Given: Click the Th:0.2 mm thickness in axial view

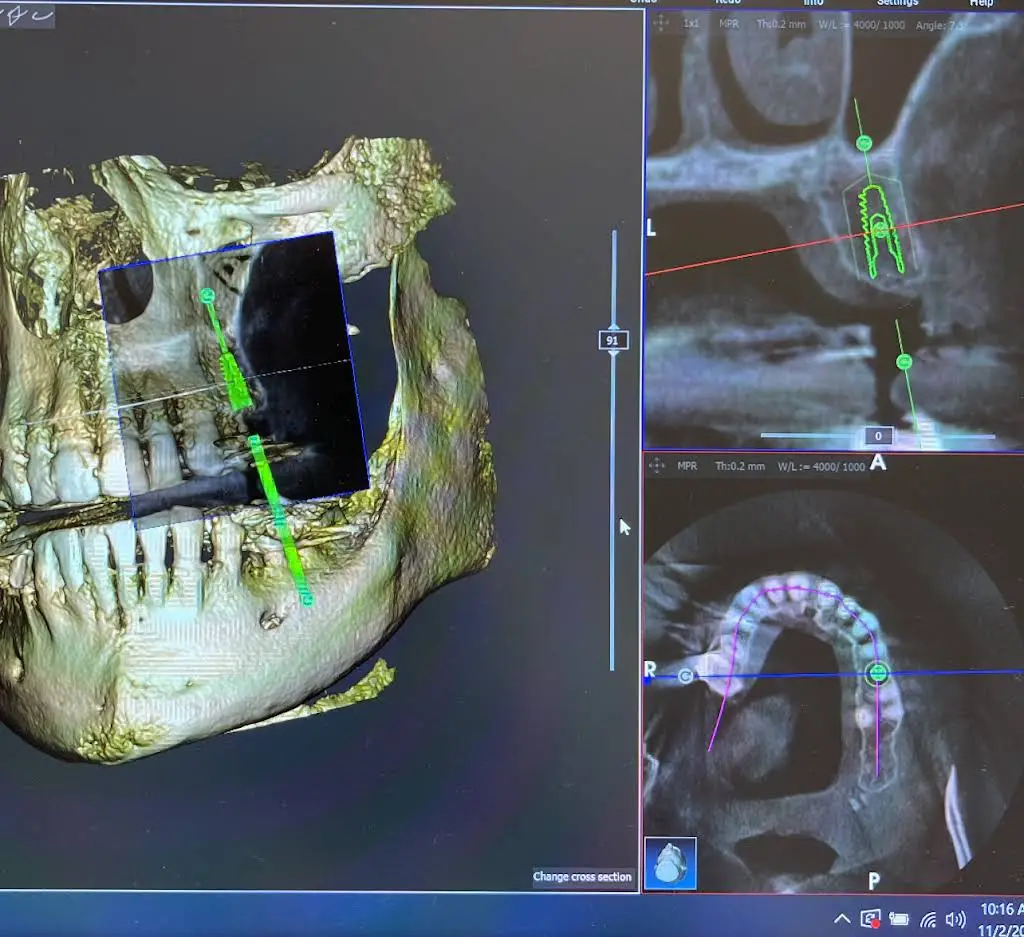Looking at the screenshot, I should [739, 466].
